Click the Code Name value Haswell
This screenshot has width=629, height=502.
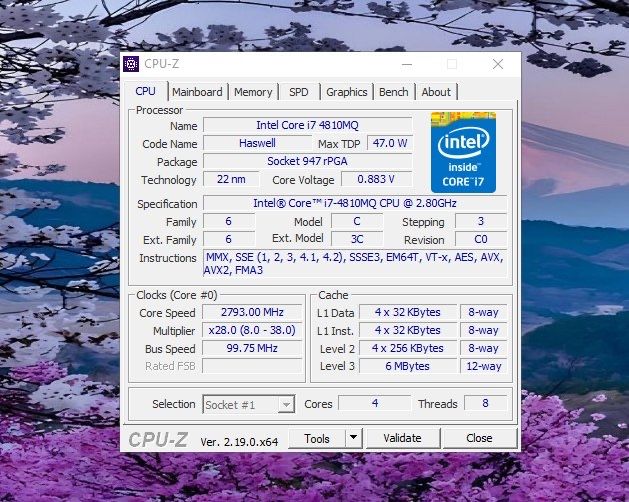(257, 143)
